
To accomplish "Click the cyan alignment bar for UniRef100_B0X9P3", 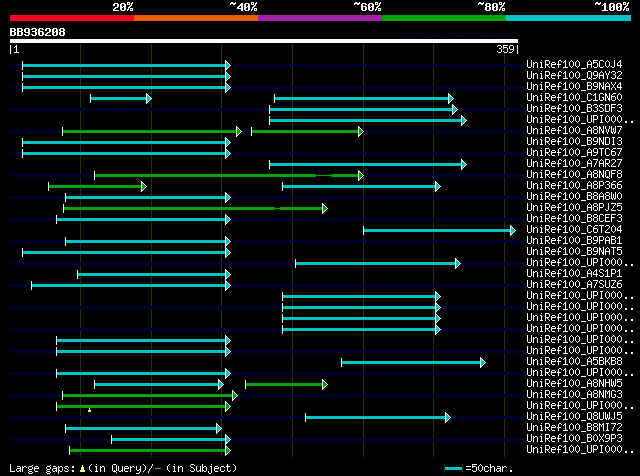I will point(171,440).
